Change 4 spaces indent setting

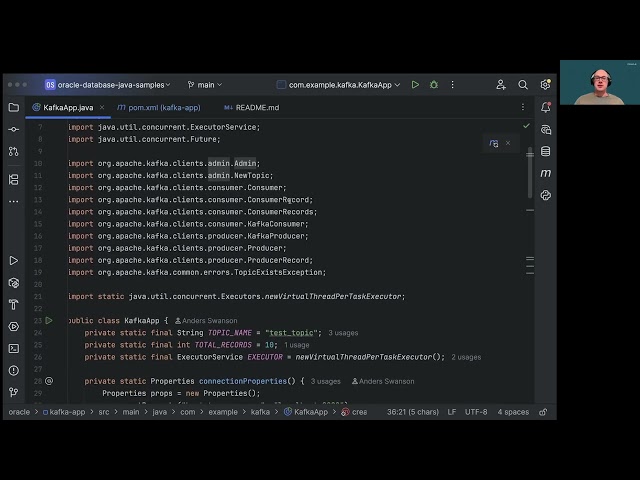click(x=513, y=412)
